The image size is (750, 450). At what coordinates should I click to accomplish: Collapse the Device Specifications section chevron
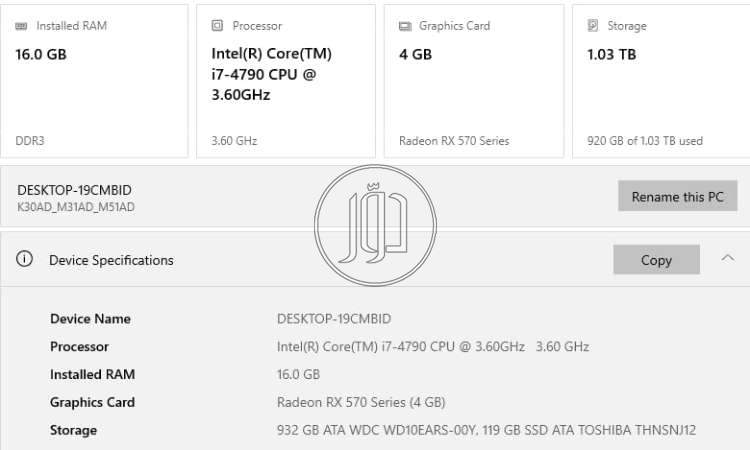click(727, 258)
